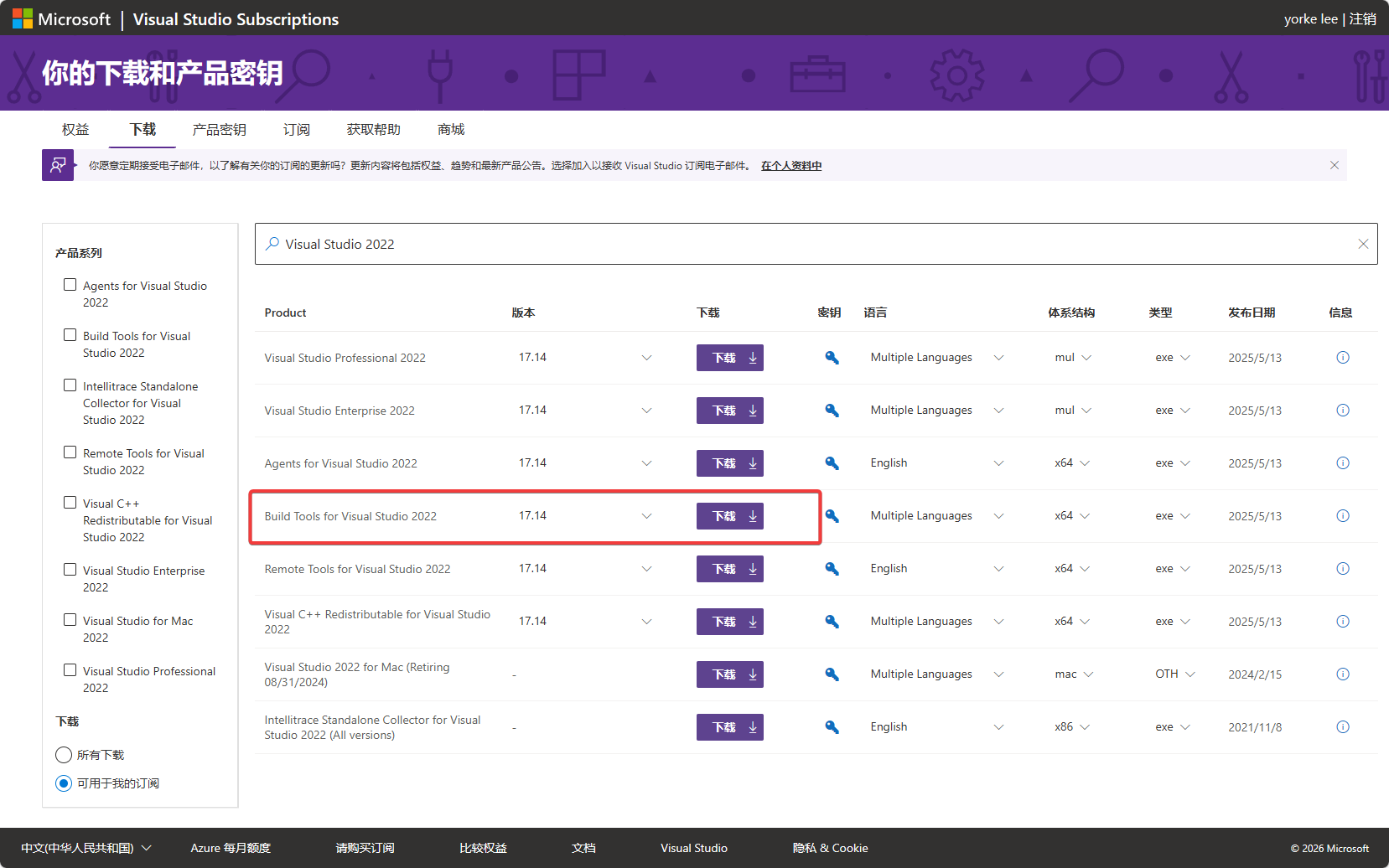Viewport: 1389px width, 868px height.
Task: Click the purple notification person icon
Action: (x=58, y=165)
